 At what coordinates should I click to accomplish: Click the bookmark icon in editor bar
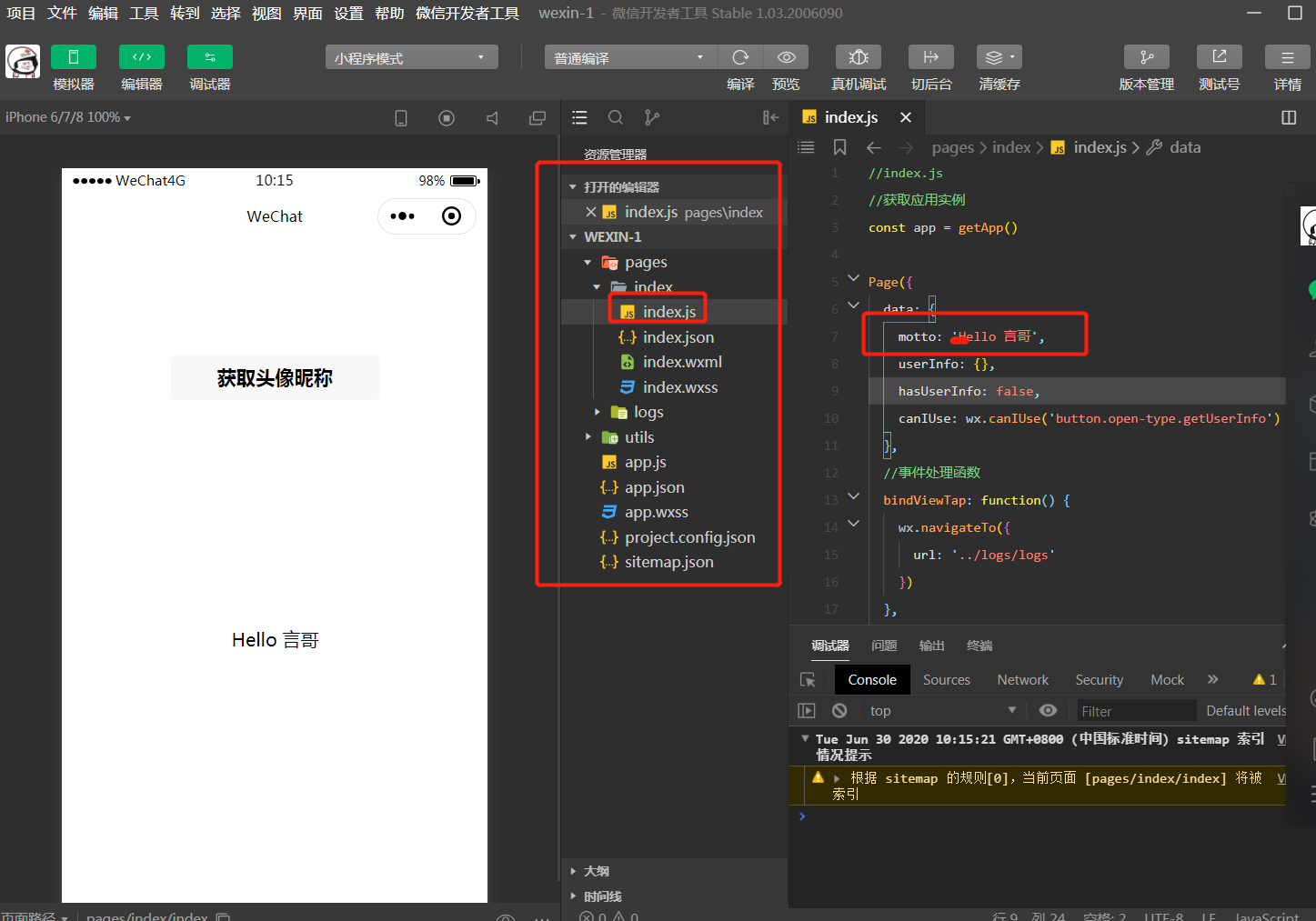pyautogui.click(x=839, y=147)
